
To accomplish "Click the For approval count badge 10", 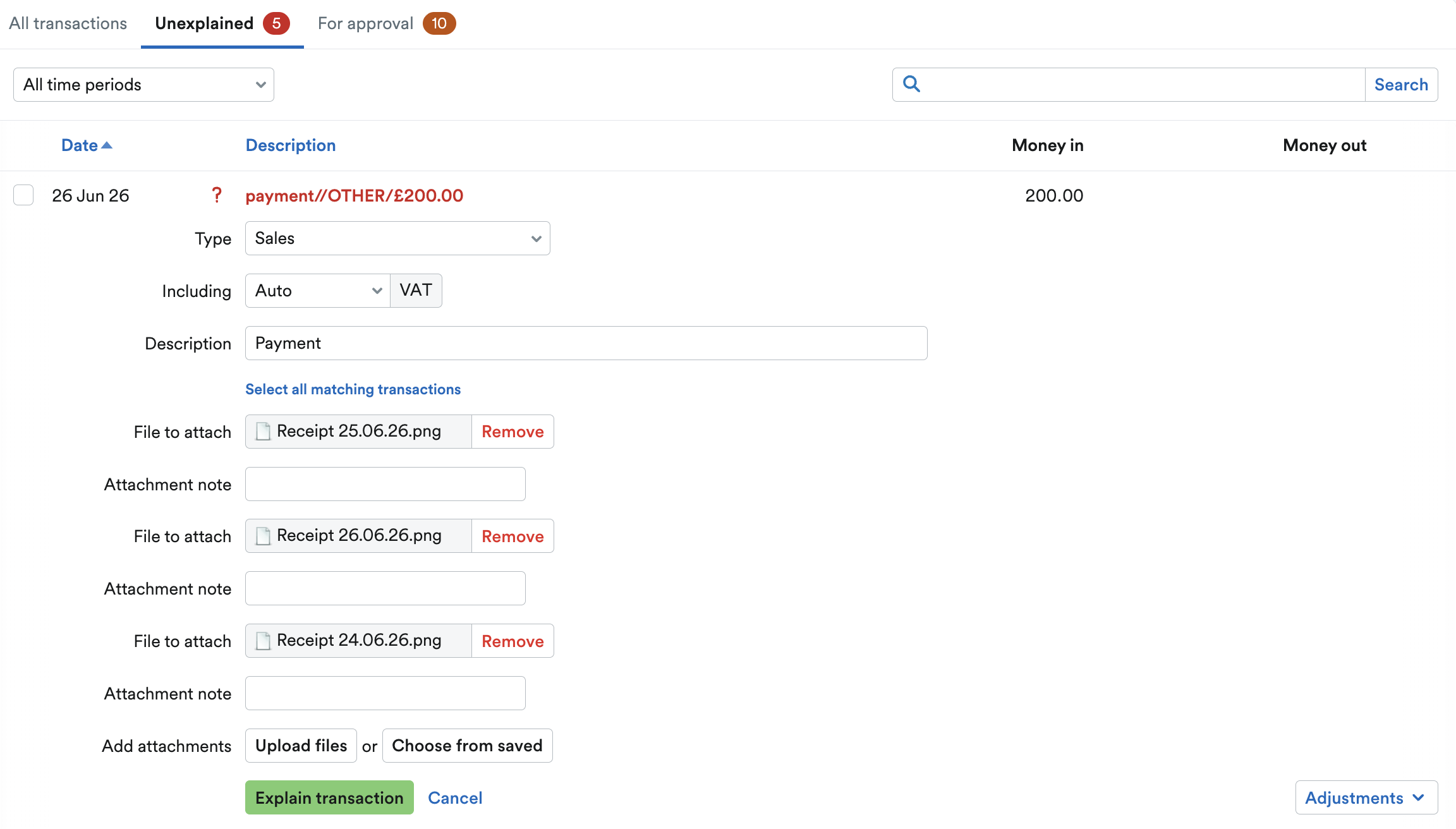I will pos(439,23).
